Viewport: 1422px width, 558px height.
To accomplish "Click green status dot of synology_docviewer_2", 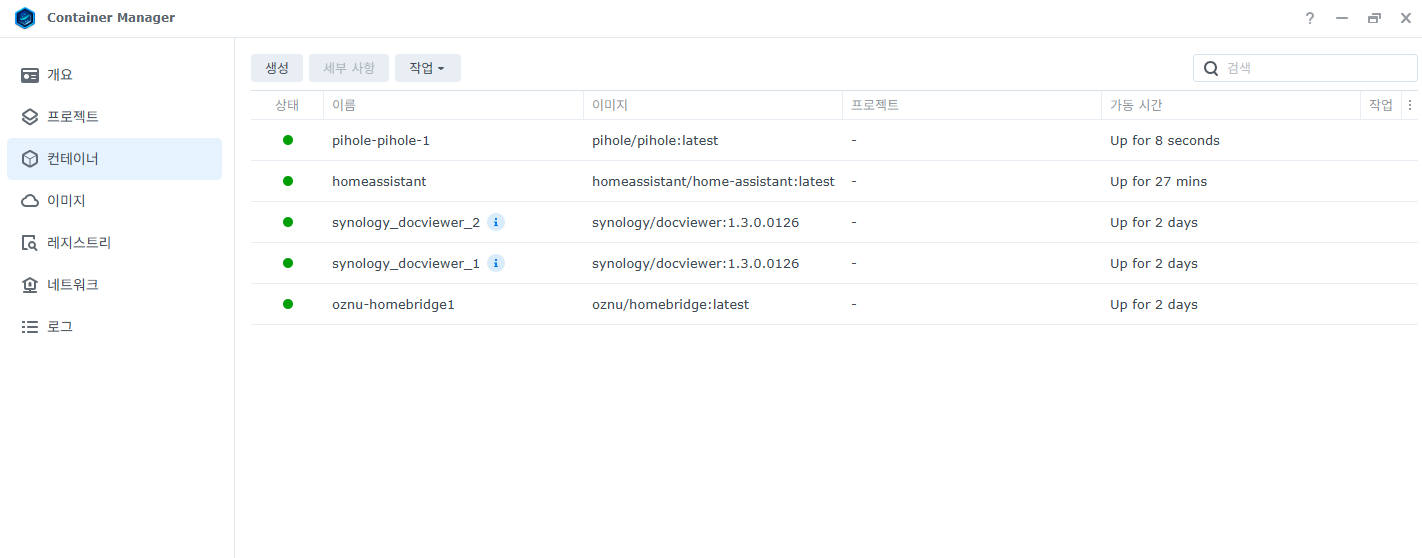I will click(288, 222).
